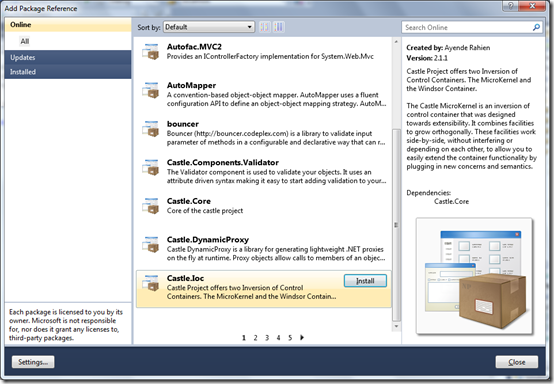
Task: Go to results page 1
Action: click(244, 338)
